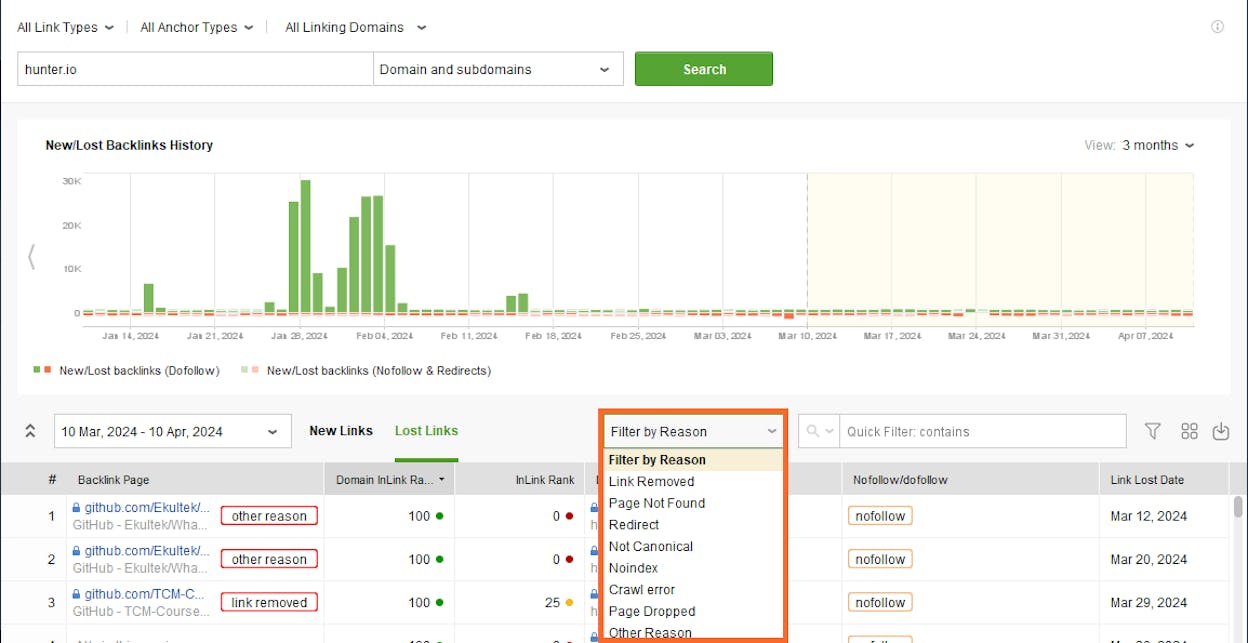
Task: Click 'Mar 12, 2024' date cell
Action: tap(1149, 516)
